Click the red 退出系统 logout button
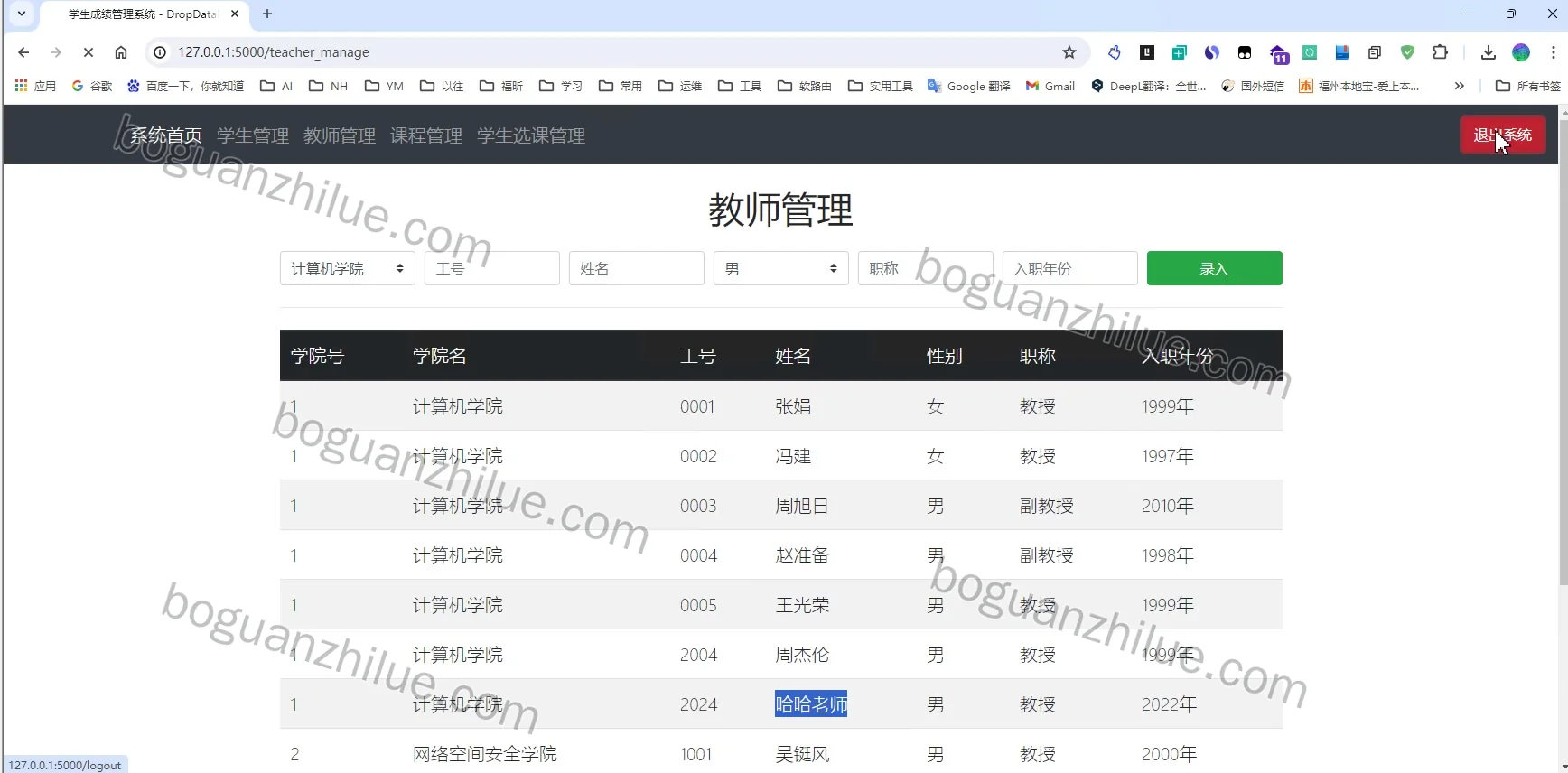The image size is (1568, 773). click(1503, 135)
